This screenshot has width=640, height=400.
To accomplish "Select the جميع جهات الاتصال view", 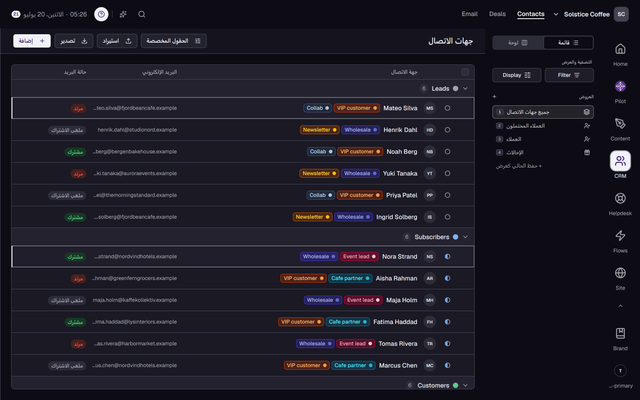I will pyautogui.click(x=543, y=112).
